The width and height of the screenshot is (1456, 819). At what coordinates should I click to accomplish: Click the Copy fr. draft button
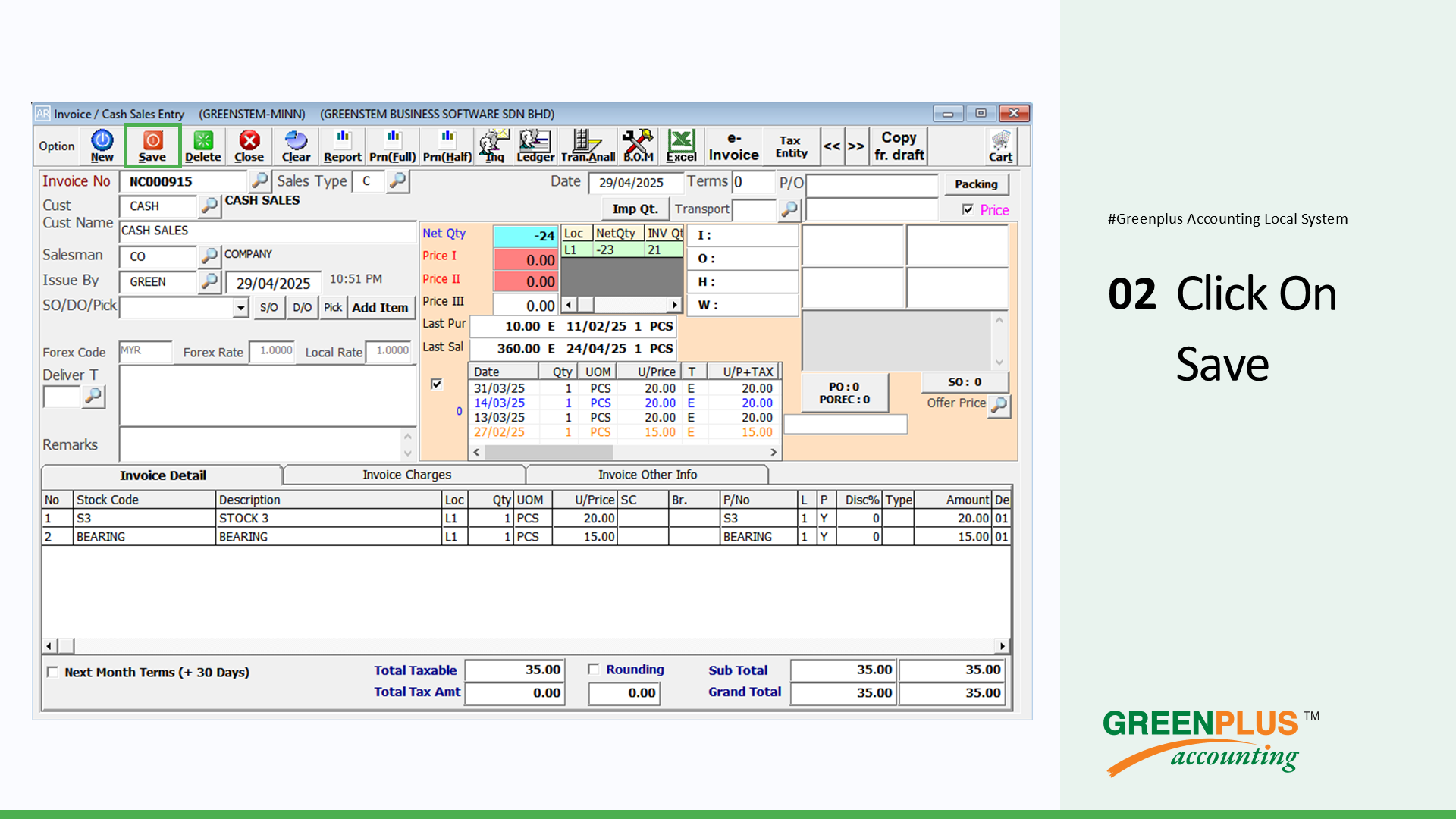(x=899, y=146)
